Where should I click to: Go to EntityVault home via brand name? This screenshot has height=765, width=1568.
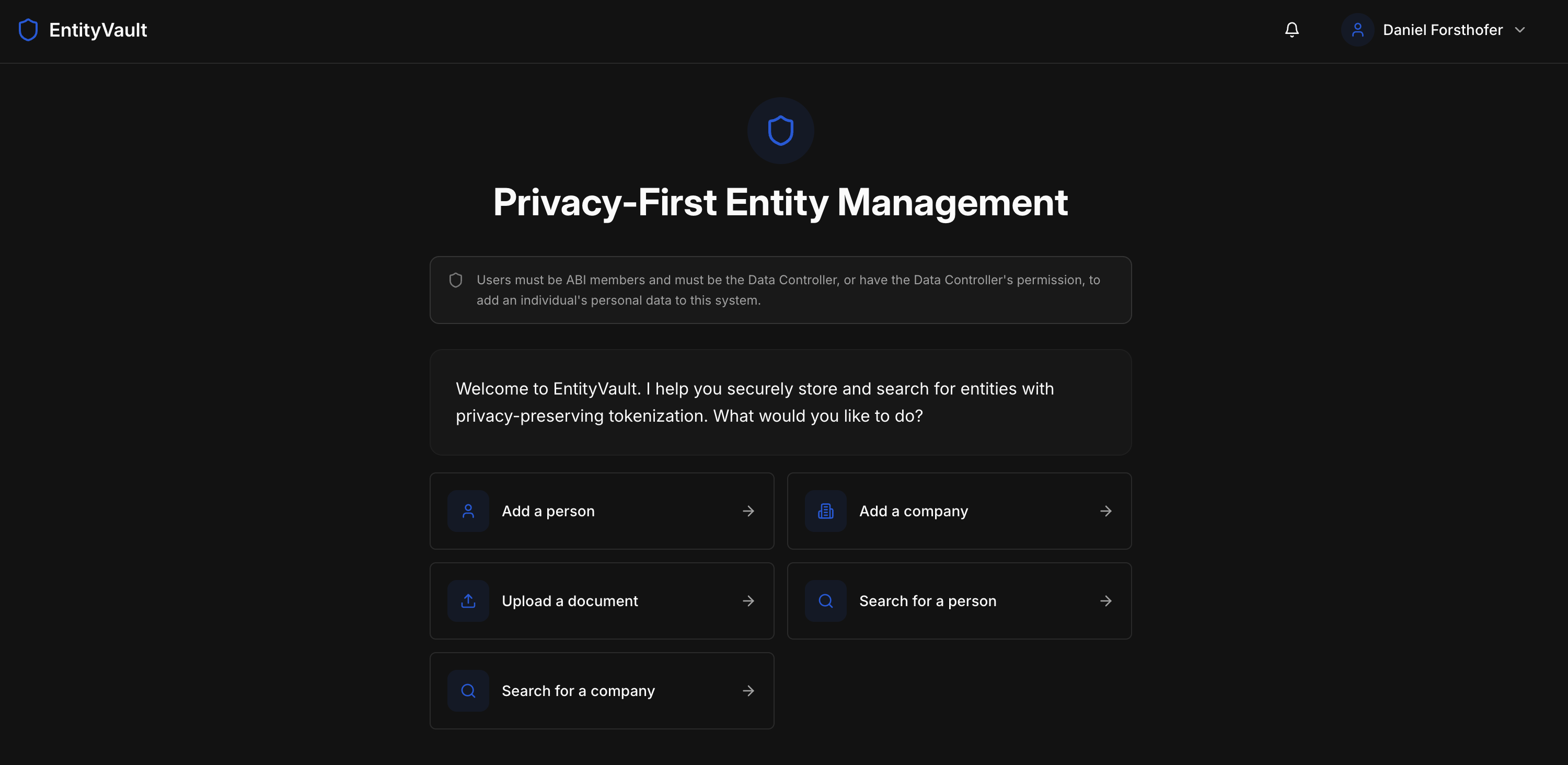click(98, 30)
